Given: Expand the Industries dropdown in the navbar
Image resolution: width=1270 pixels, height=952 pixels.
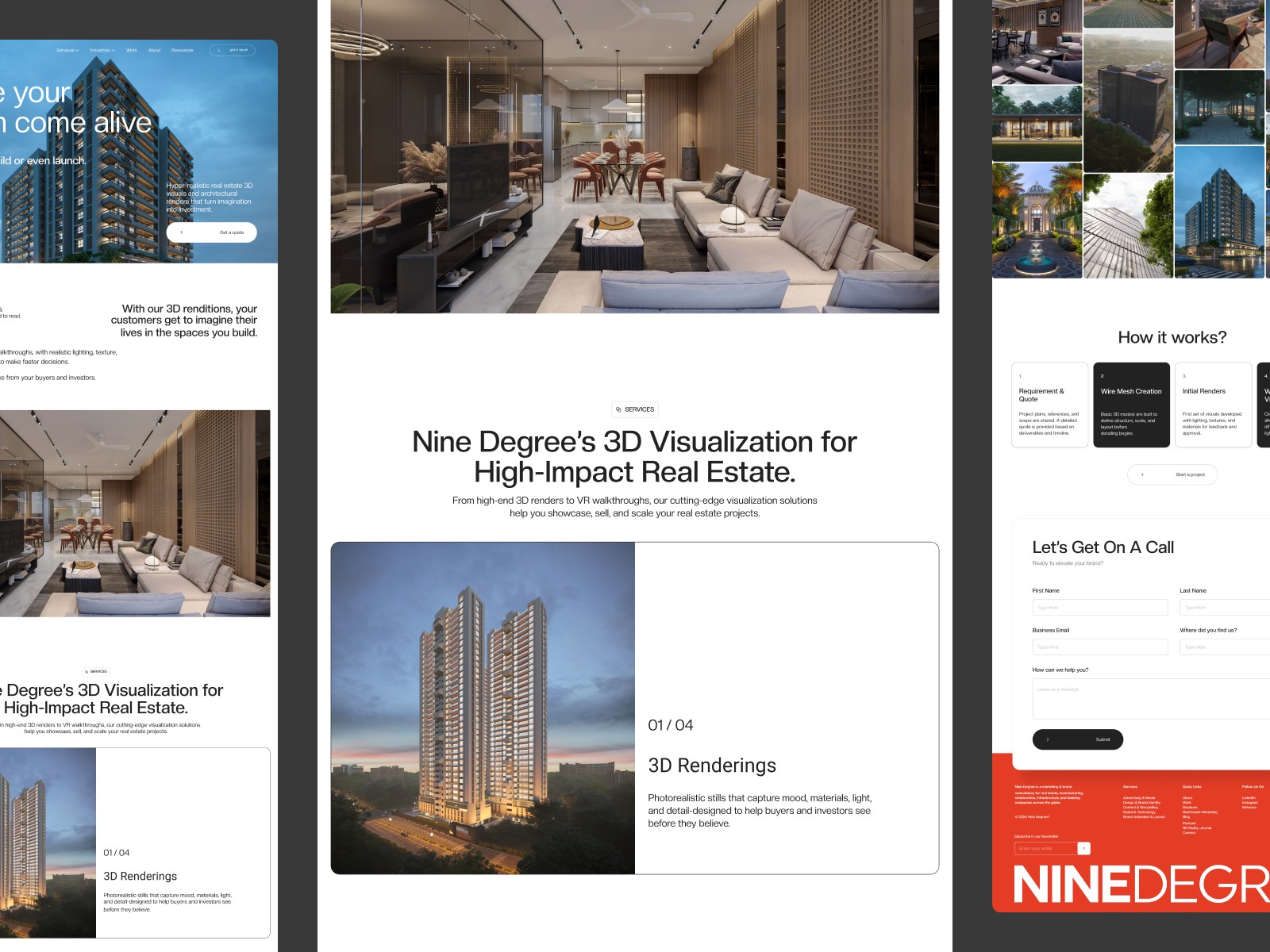Looking at the screenshot, I should [102, 50].
